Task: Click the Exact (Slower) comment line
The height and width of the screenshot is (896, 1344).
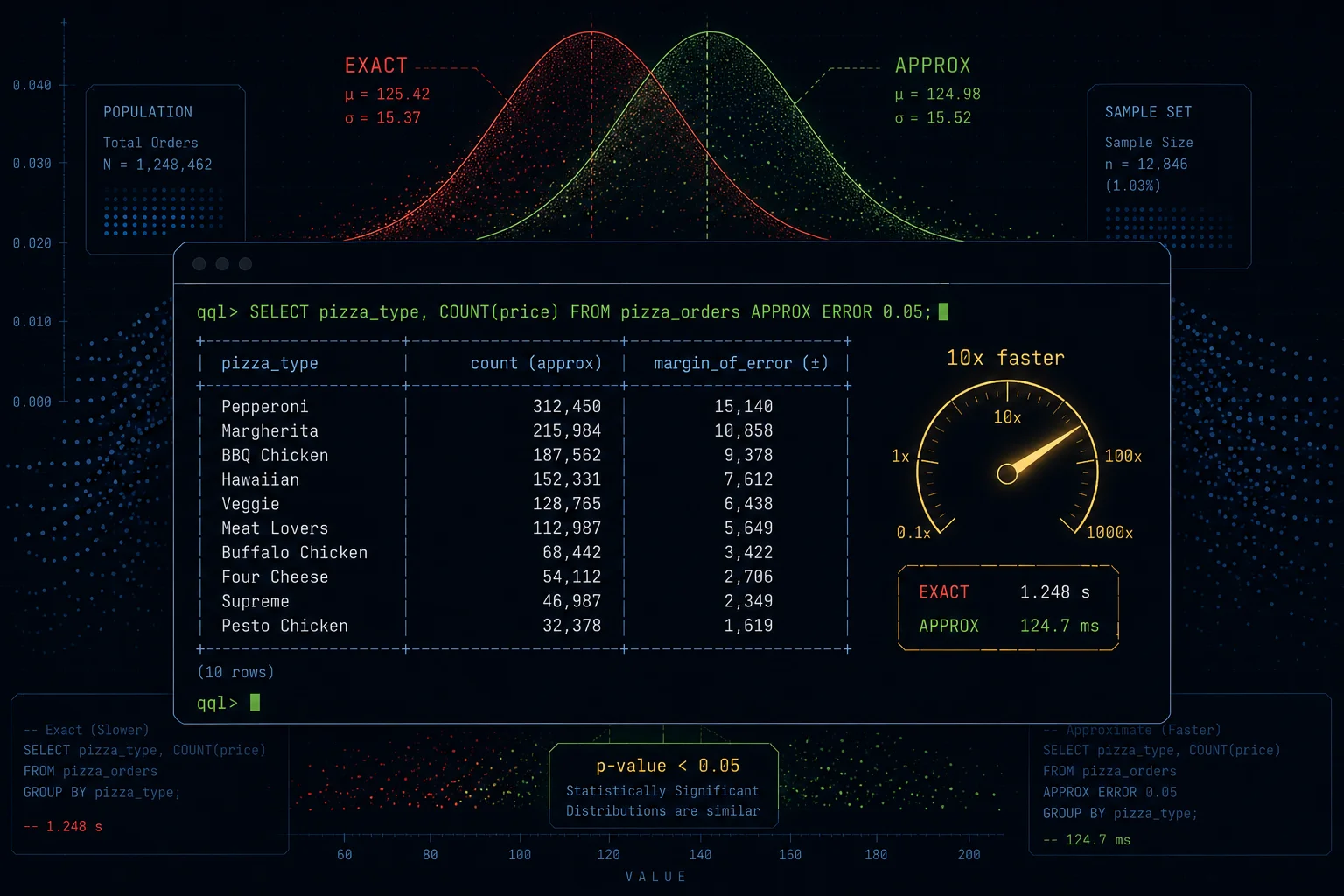Action: pos(87,730)
